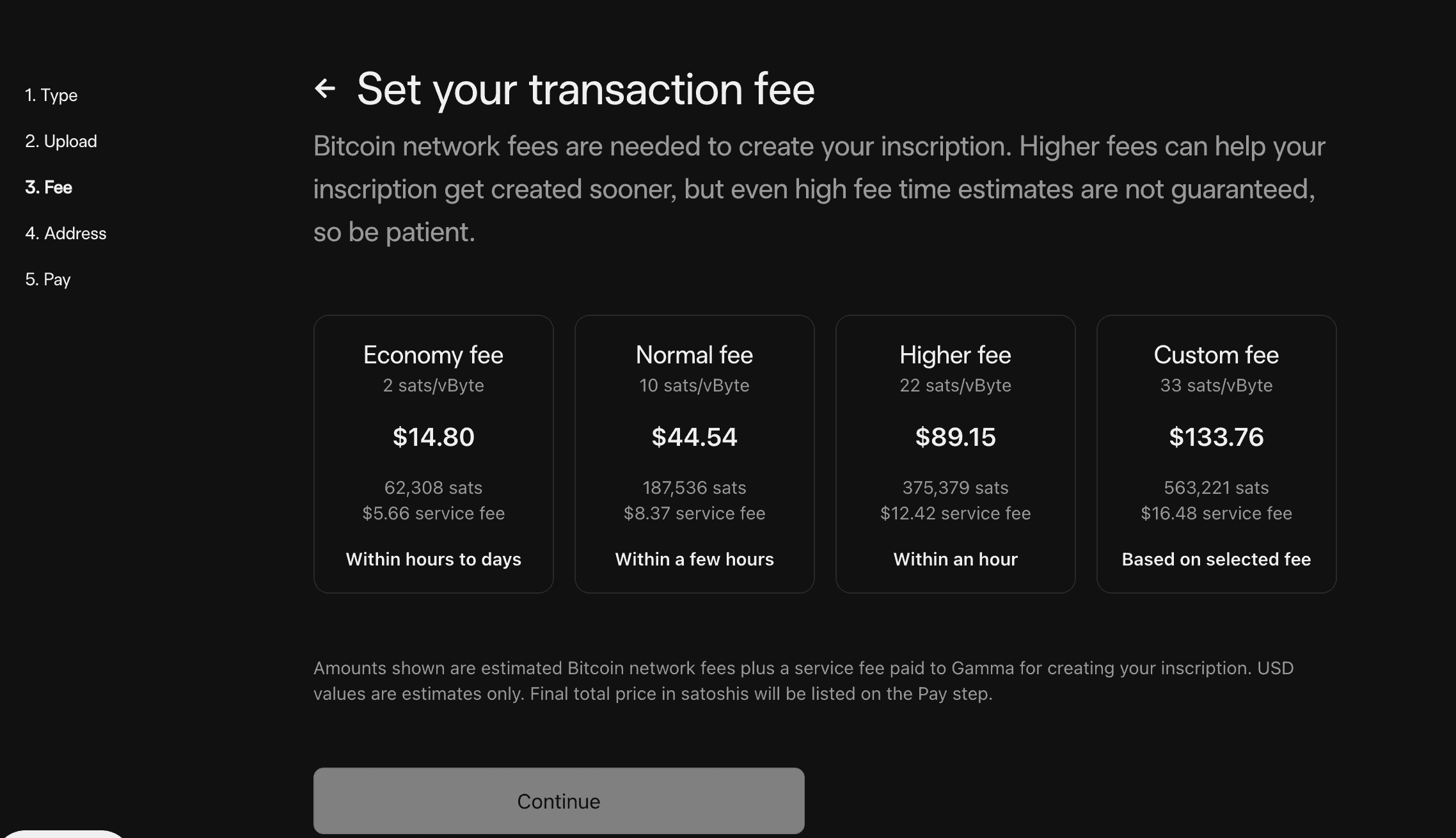Click the "Within hours to days" label
Viewport: 1456px width, 838px height.
coord(433,559)
